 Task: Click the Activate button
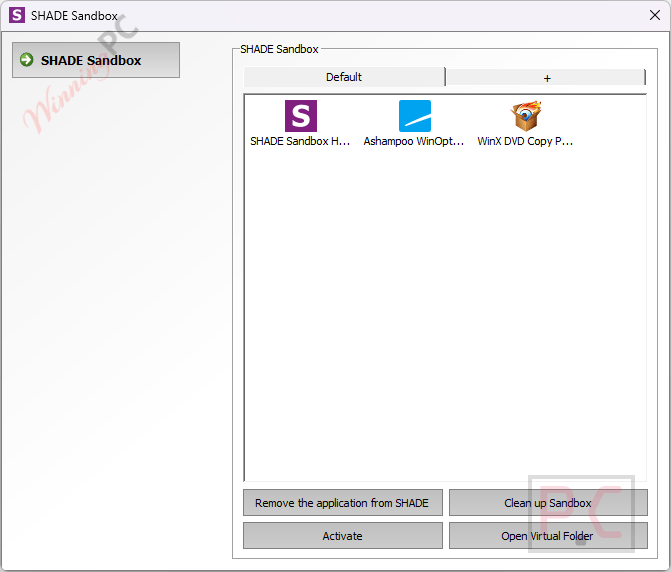343,536
